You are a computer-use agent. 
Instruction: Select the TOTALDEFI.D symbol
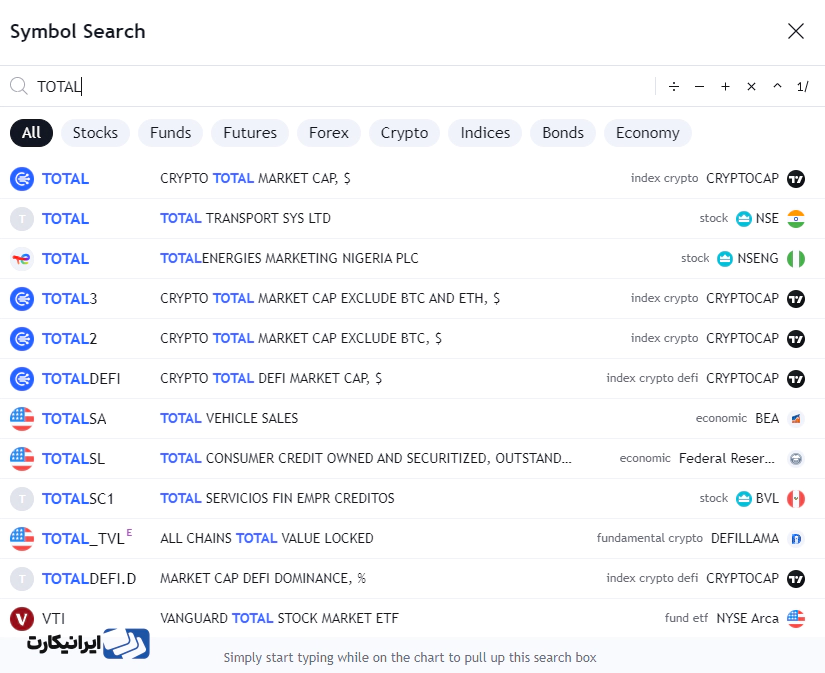(x=89, y=579)
